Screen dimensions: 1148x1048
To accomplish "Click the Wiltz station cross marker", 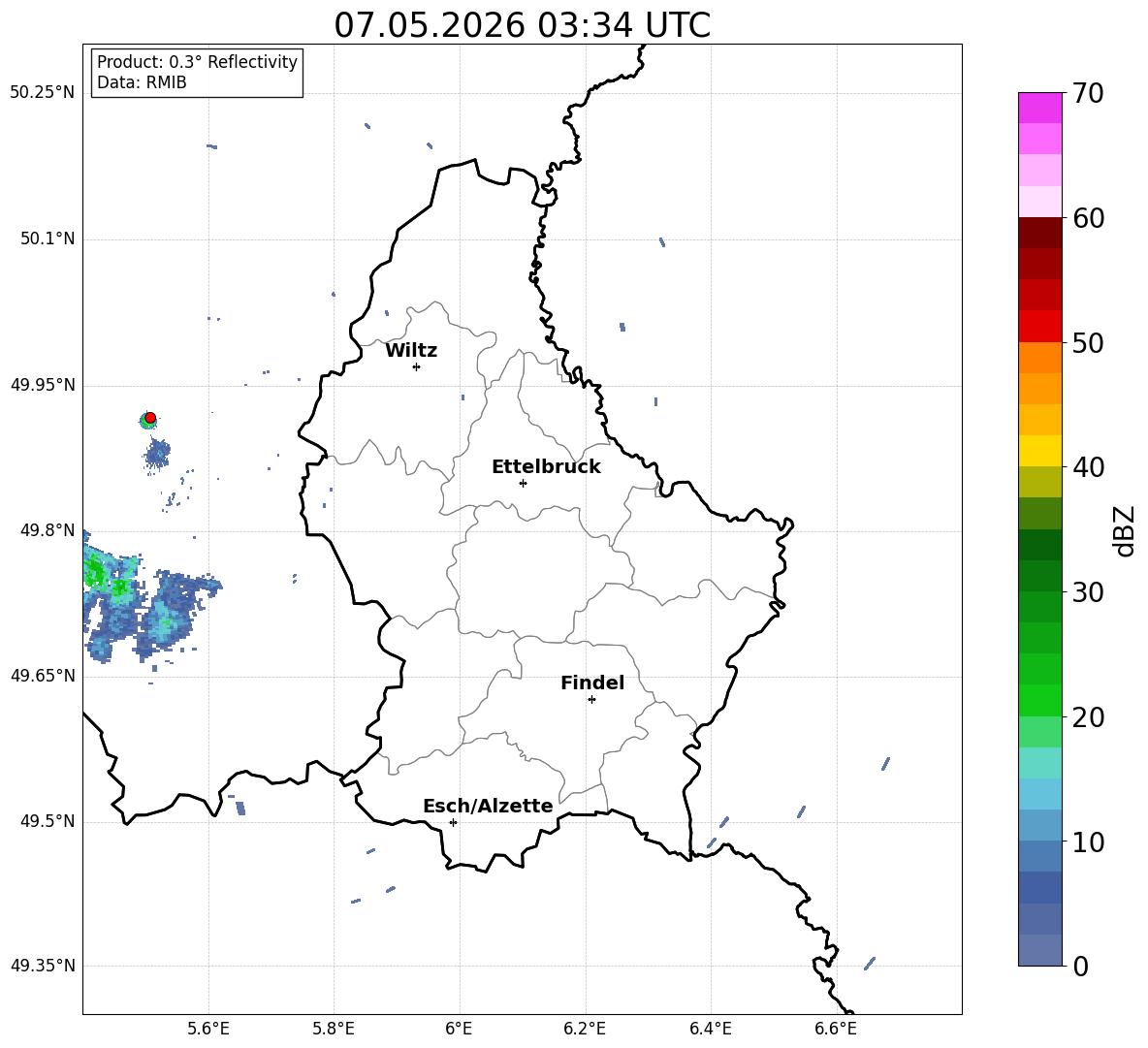I will click(x=417, y=366).
